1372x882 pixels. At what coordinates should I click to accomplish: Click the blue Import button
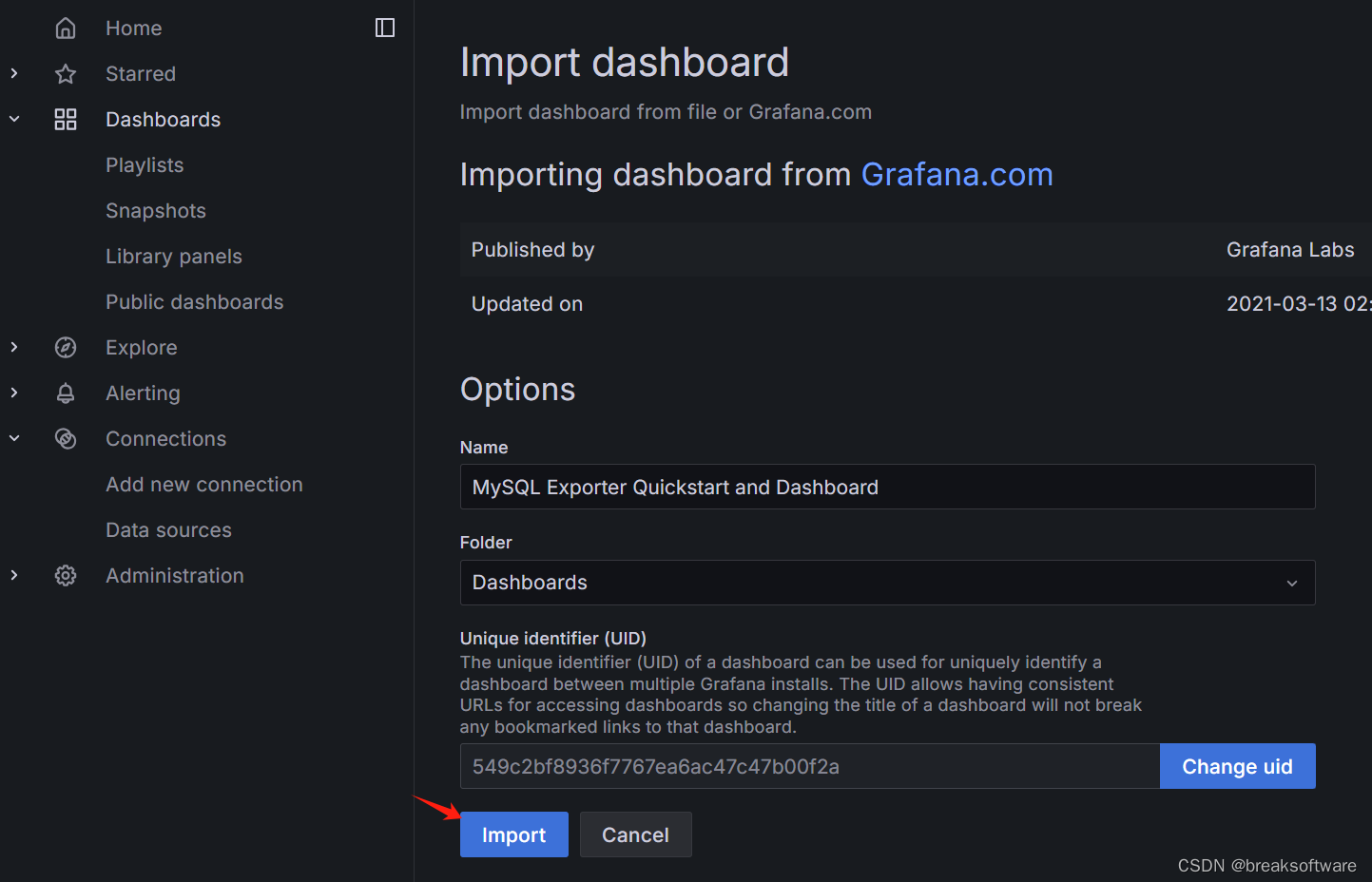514,834
